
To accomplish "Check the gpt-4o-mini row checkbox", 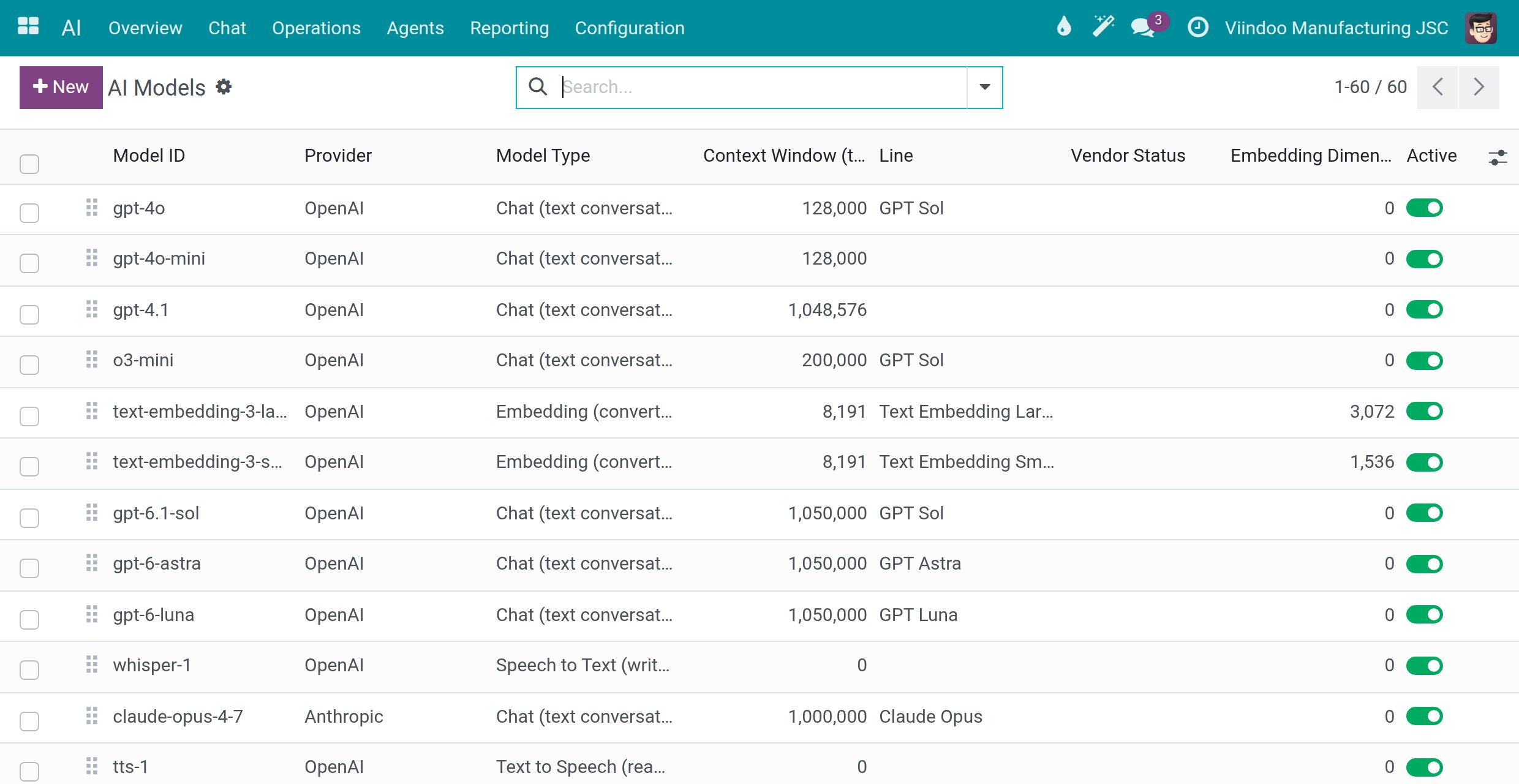I will pyautogui.click(x=29, y=263).
